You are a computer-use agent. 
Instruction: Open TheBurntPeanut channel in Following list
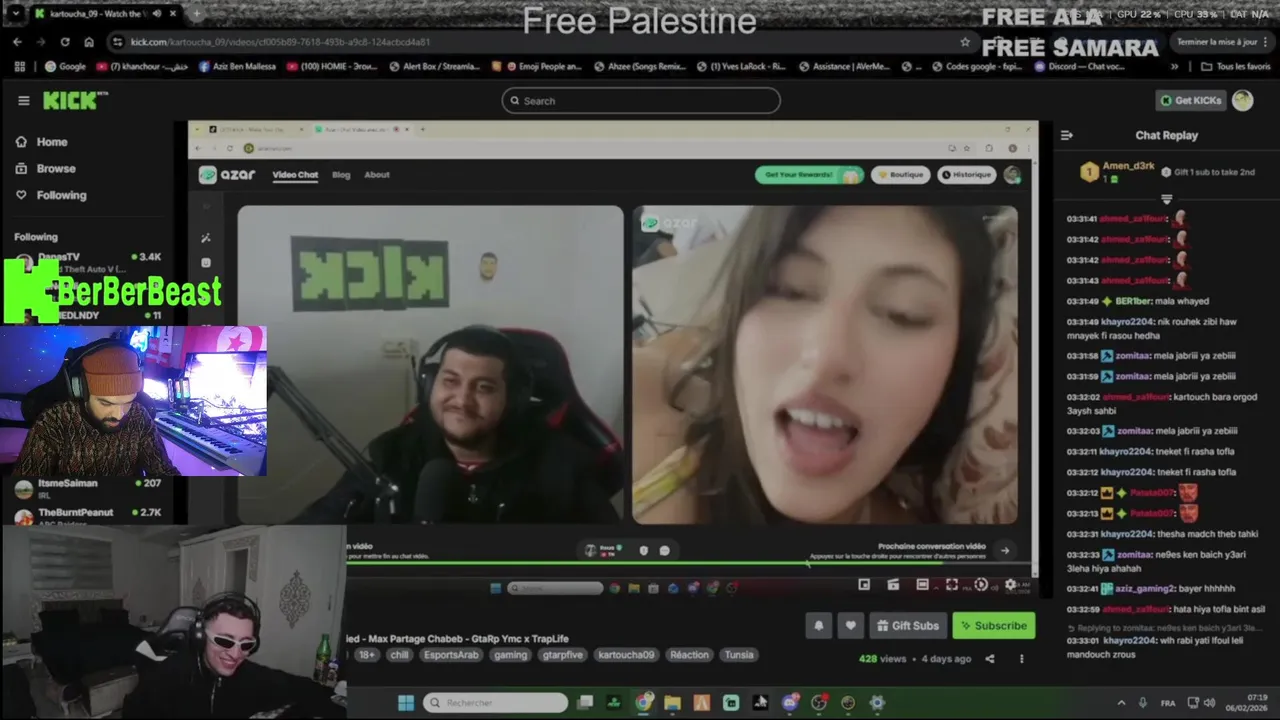tap(88, 517)
